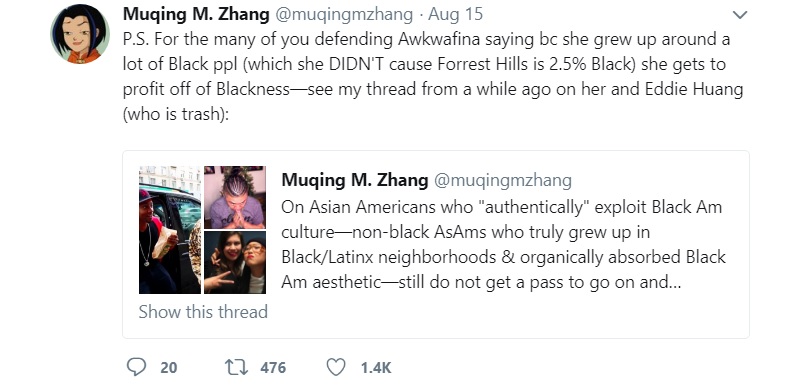This screenshot has width=800, height=385.
Task: Click the Muqing M. Zhang author name
Action: pyautogui.click(x=196, y=14)
